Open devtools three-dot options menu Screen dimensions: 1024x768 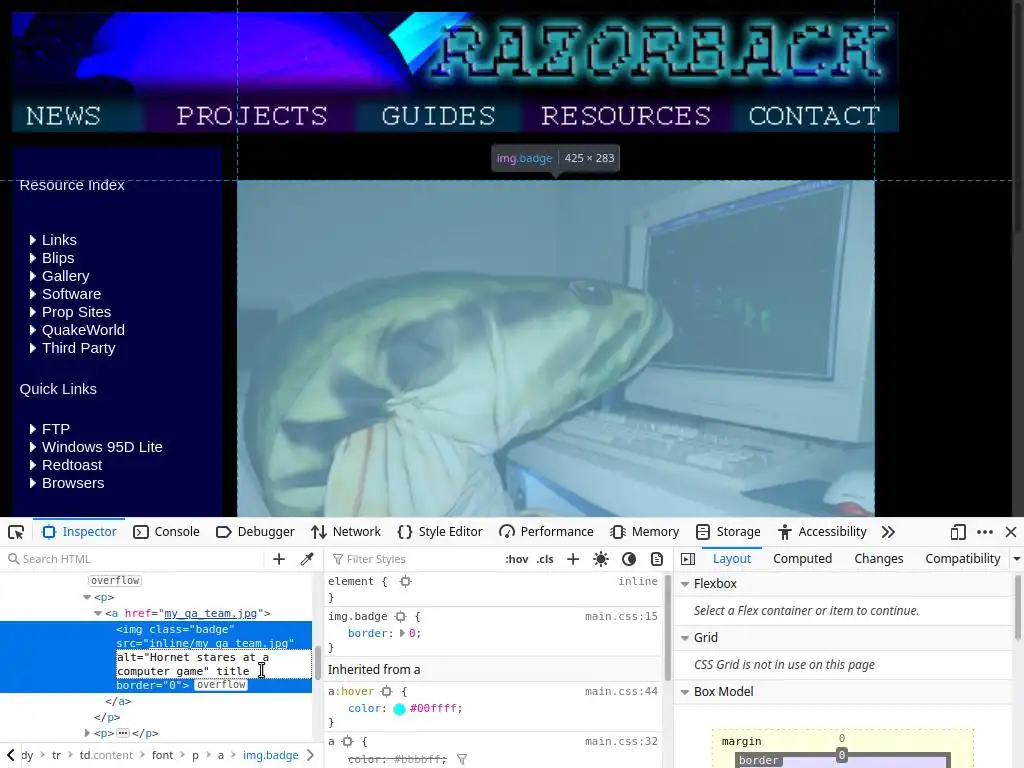tap(985, 532)
